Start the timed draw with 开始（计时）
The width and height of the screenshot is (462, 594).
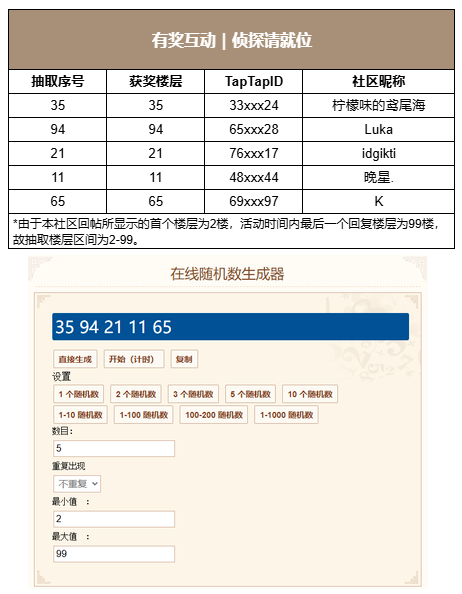tap(134, 359)
